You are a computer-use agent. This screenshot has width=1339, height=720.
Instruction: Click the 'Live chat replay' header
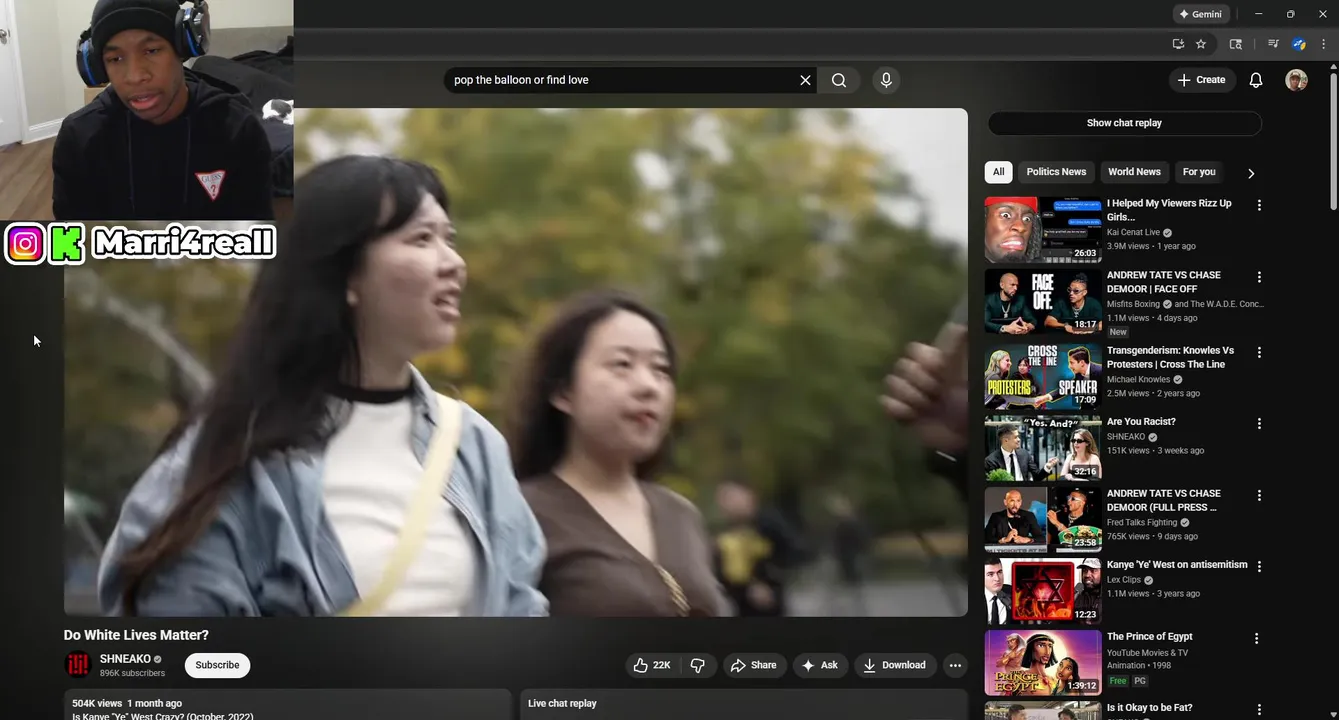click(x=562, y=703)
